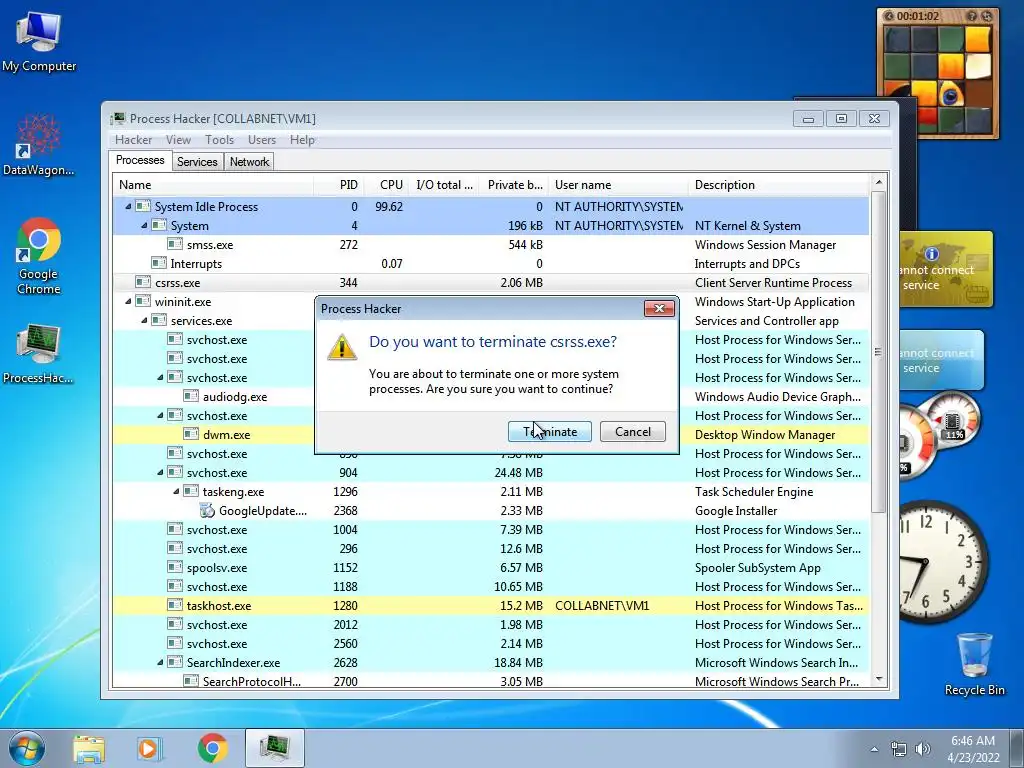Switch to the Services tab

coord(197,162)
